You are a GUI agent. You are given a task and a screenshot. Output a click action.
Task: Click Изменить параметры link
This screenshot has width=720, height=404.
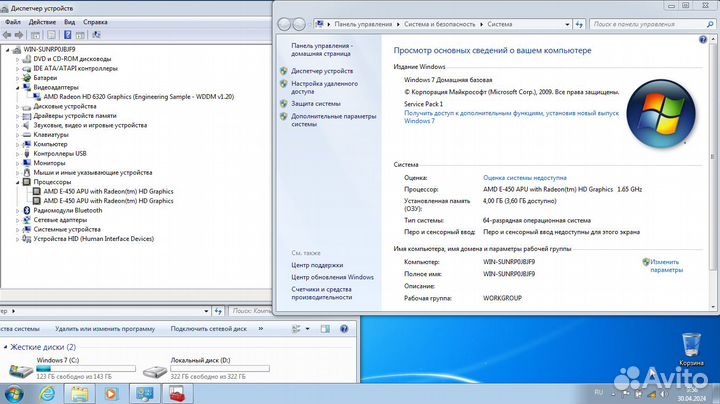click(x=666, y=266)
